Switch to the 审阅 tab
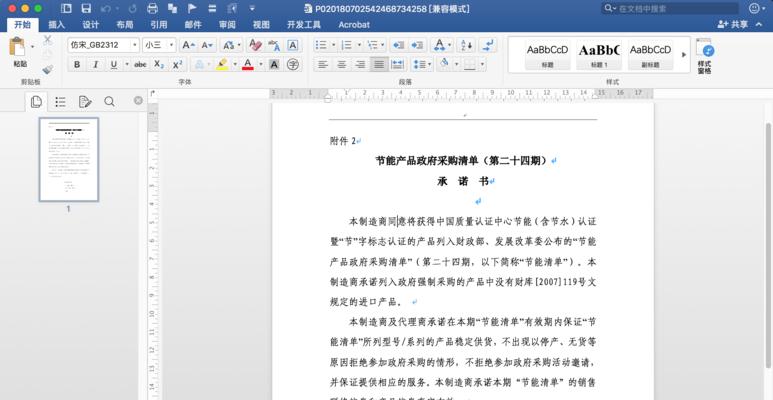Screen dimensions: 773x400 (x=227, y=25)
